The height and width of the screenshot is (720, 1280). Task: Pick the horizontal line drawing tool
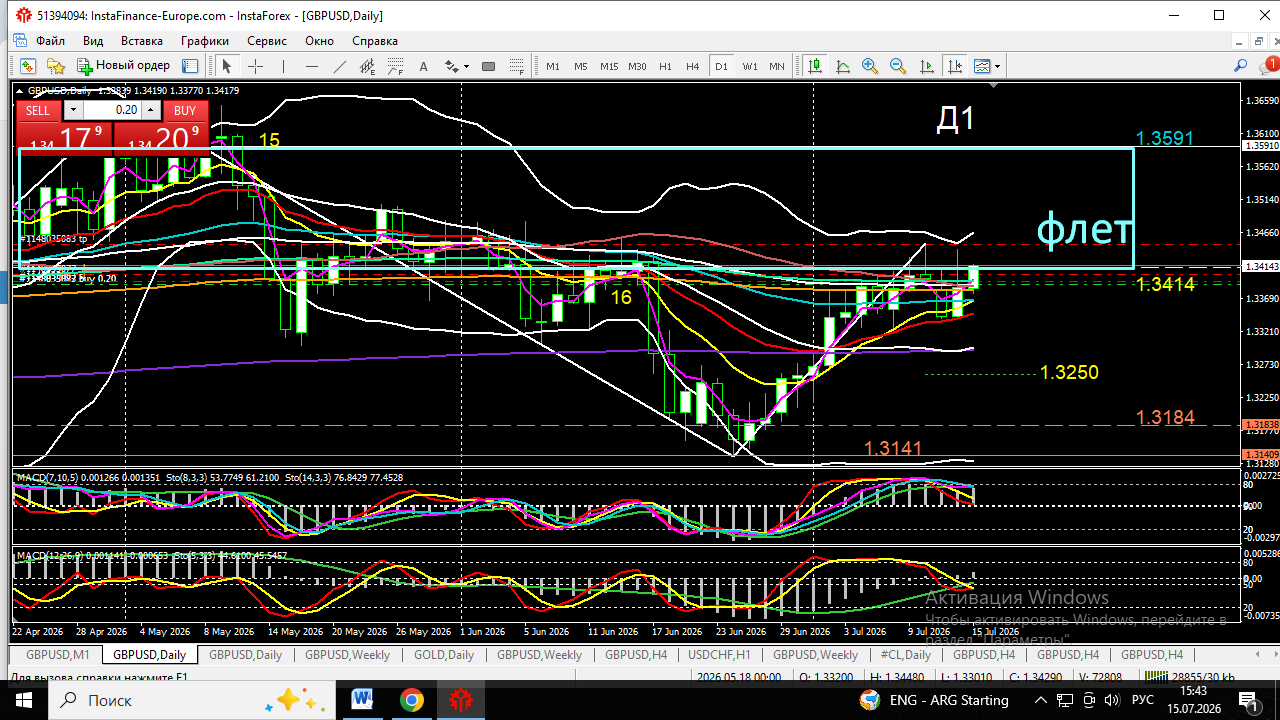(311, 66)
